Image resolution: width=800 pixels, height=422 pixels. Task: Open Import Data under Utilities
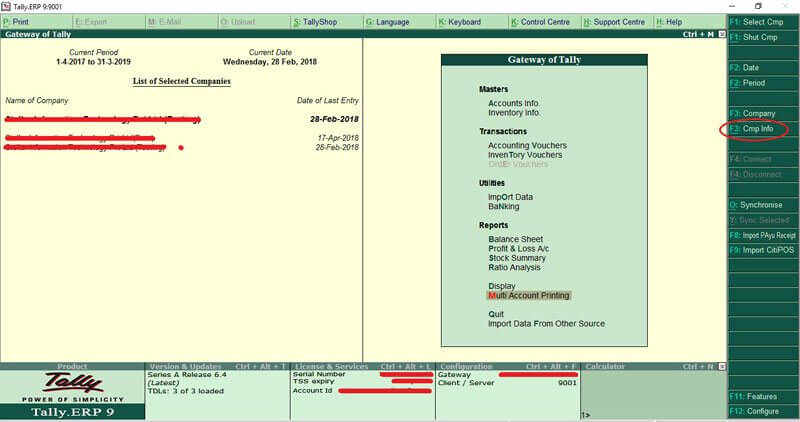pyautogui.click(x=510, y=197)
